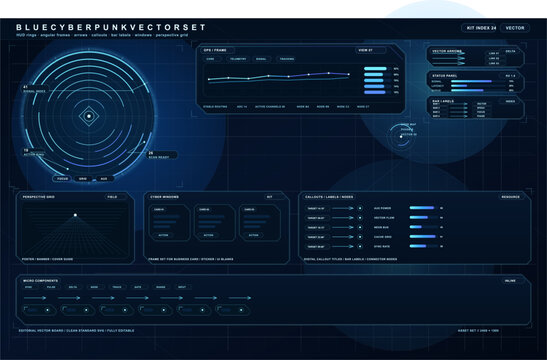The width and height of the screenshot is (547, 360).
Task: Select the TRACK micro component chip
Action: tap(117, 287)
